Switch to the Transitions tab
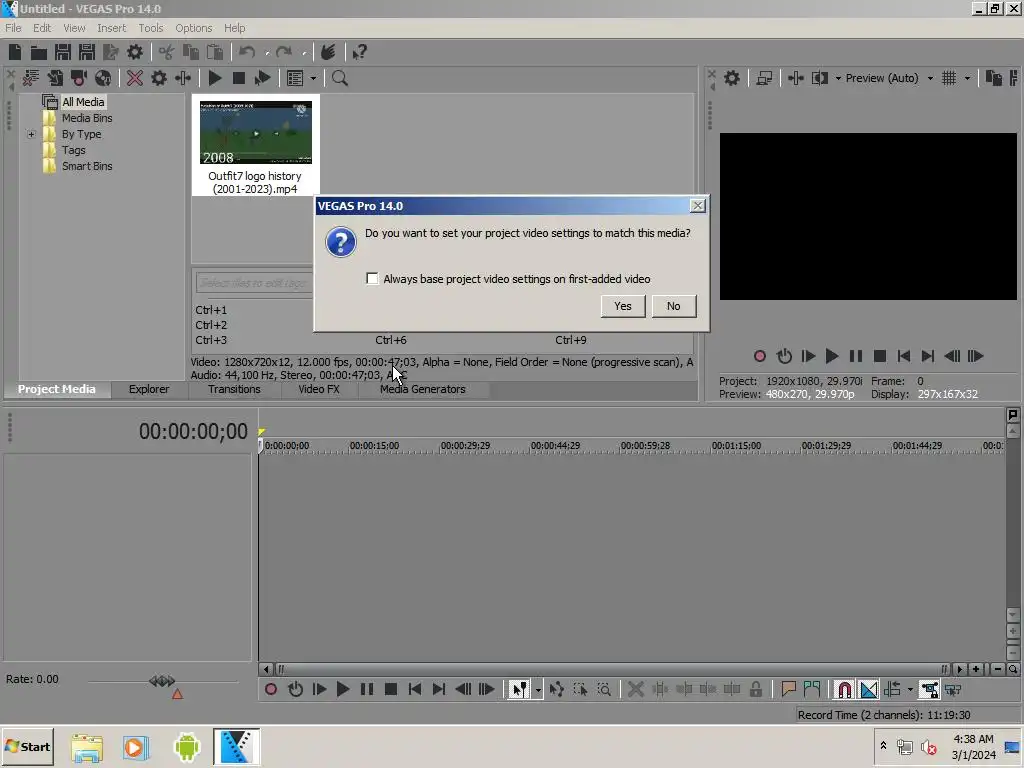Image resolution: width=1024 pixels, height=768 pixels. coord(234,389)
